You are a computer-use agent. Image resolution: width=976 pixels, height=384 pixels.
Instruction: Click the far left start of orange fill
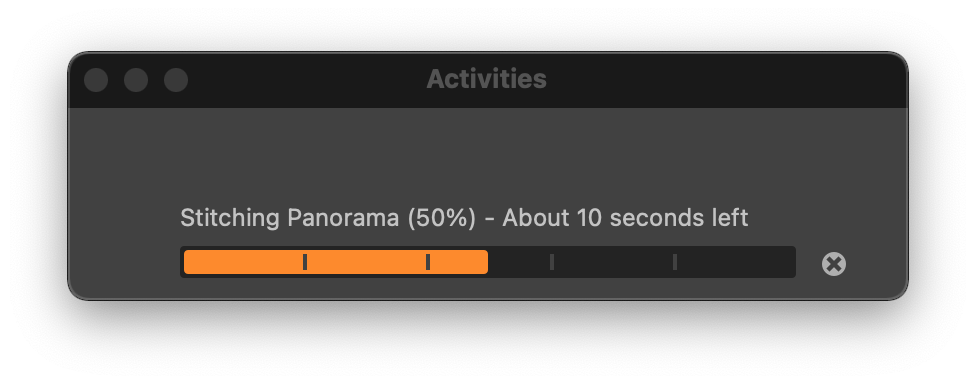click(186, 262)
